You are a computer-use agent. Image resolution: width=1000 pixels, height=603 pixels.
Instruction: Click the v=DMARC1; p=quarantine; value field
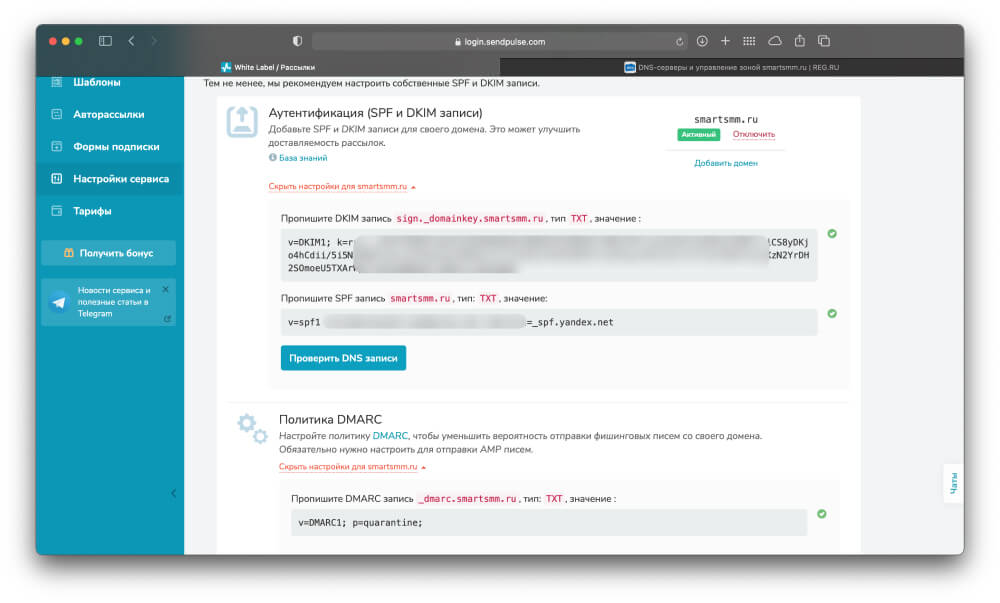549,523
